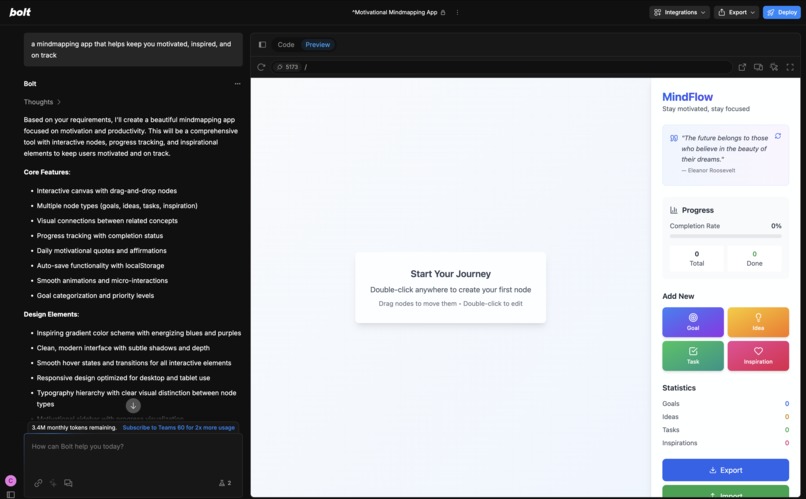Click the 'Statistics' heading
The image size is (806, 499).
679,388
